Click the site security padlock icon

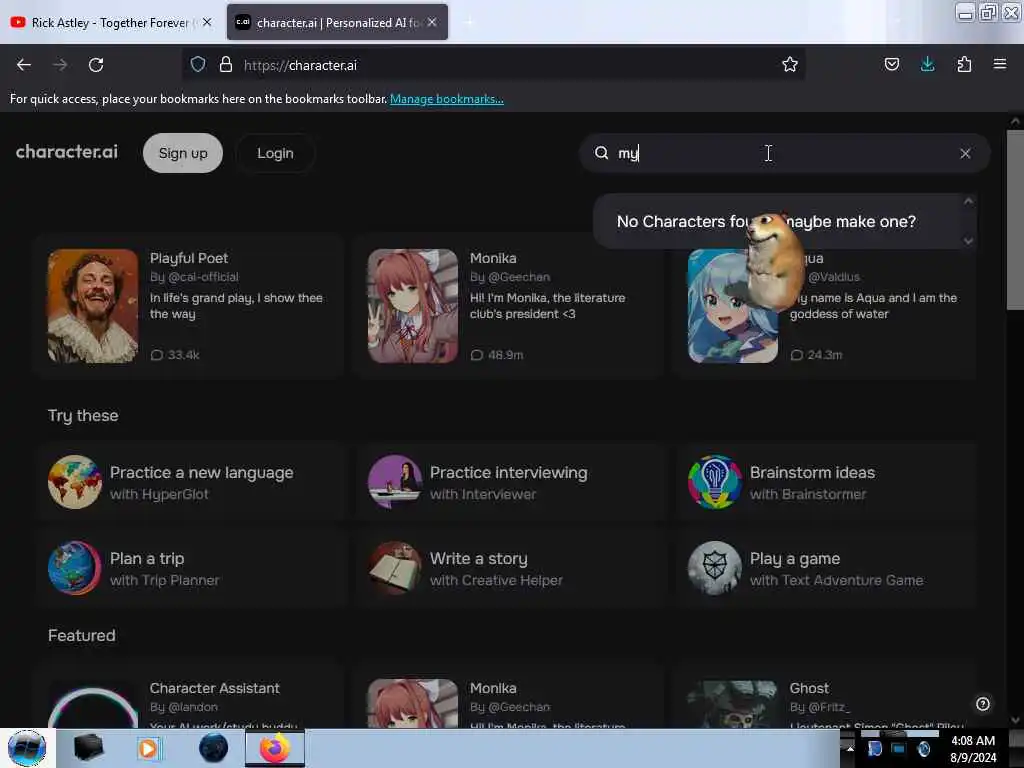225,65
